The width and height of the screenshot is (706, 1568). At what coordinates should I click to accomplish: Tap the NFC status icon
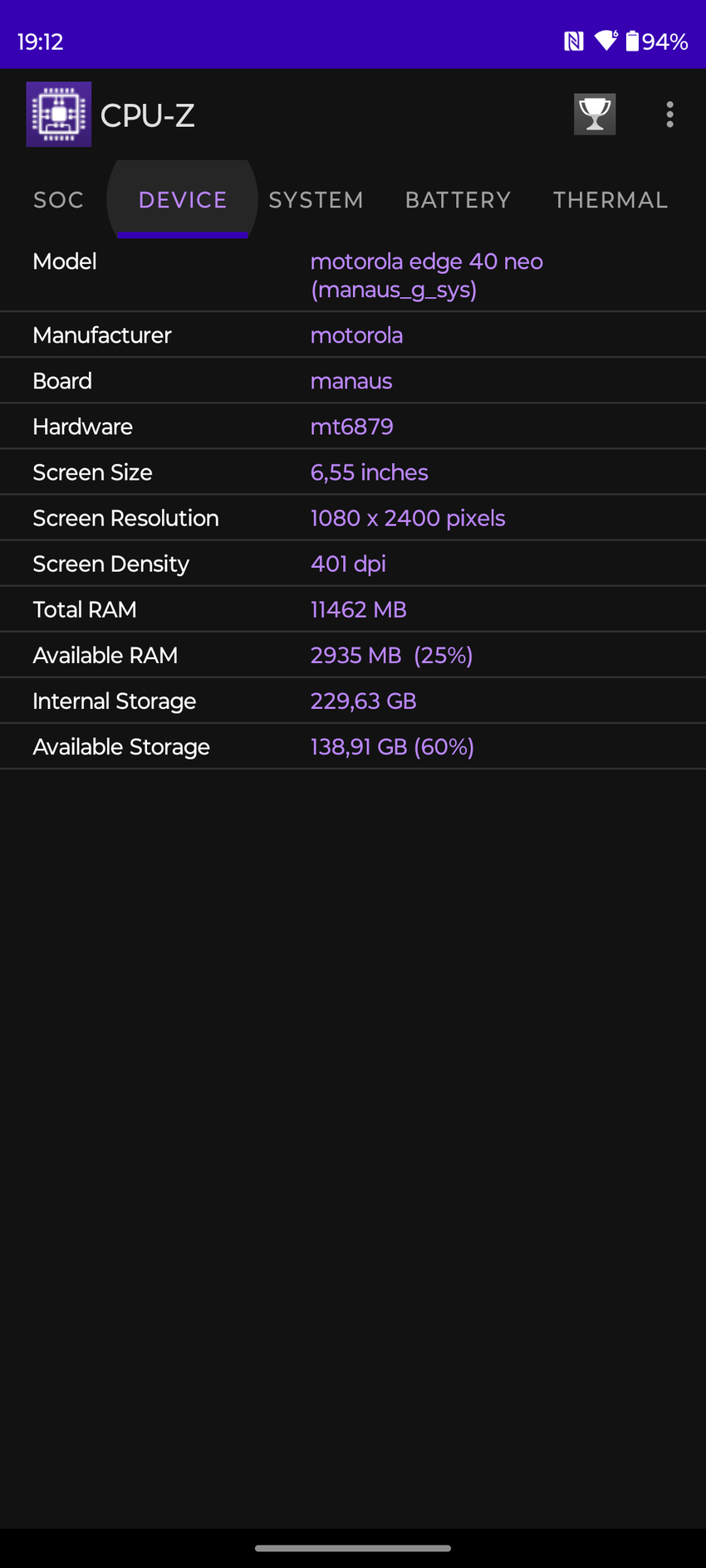click(573, 42)
